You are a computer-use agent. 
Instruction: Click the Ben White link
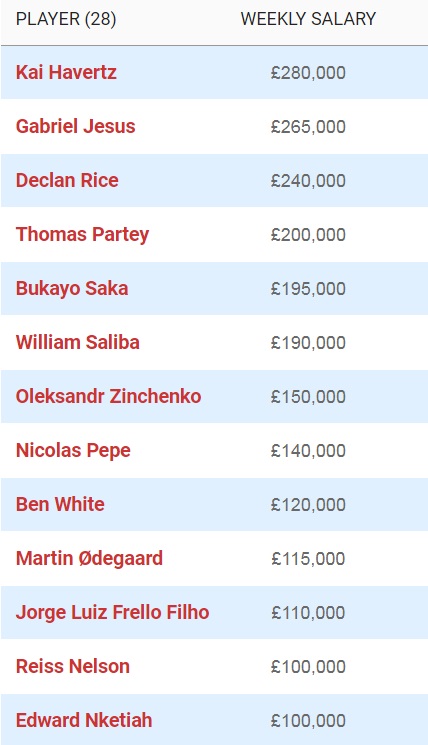coord(60,505)
